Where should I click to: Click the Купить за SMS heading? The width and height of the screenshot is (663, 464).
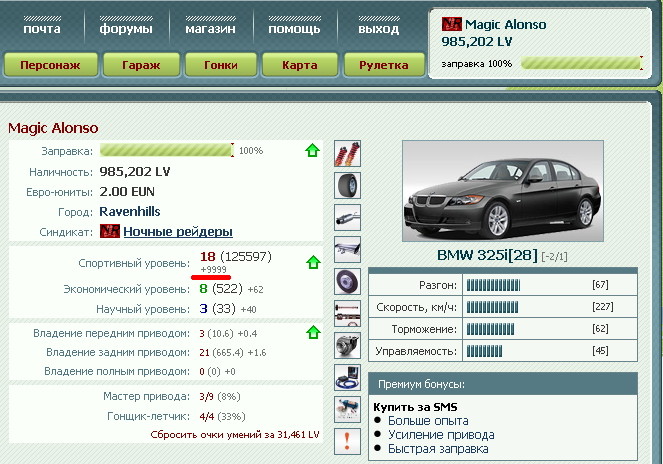click(415, 407)
